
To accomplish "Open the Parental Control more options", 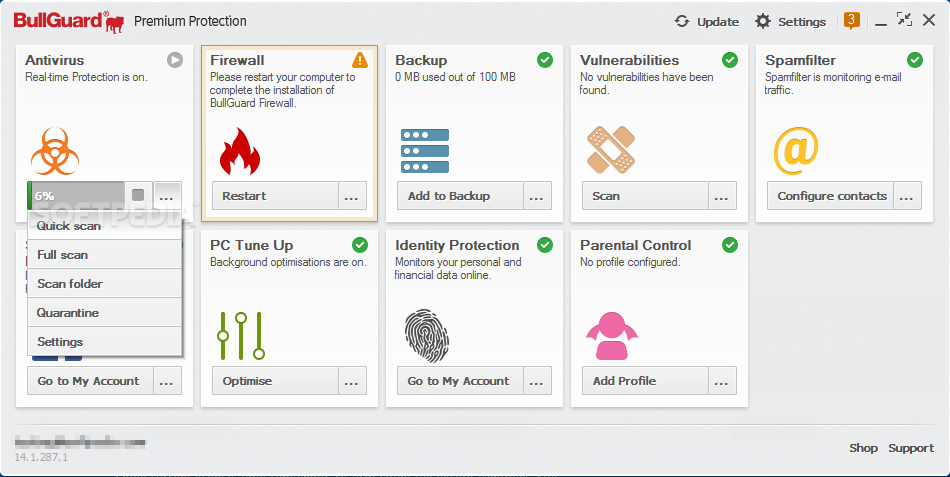I will [722, 381].
